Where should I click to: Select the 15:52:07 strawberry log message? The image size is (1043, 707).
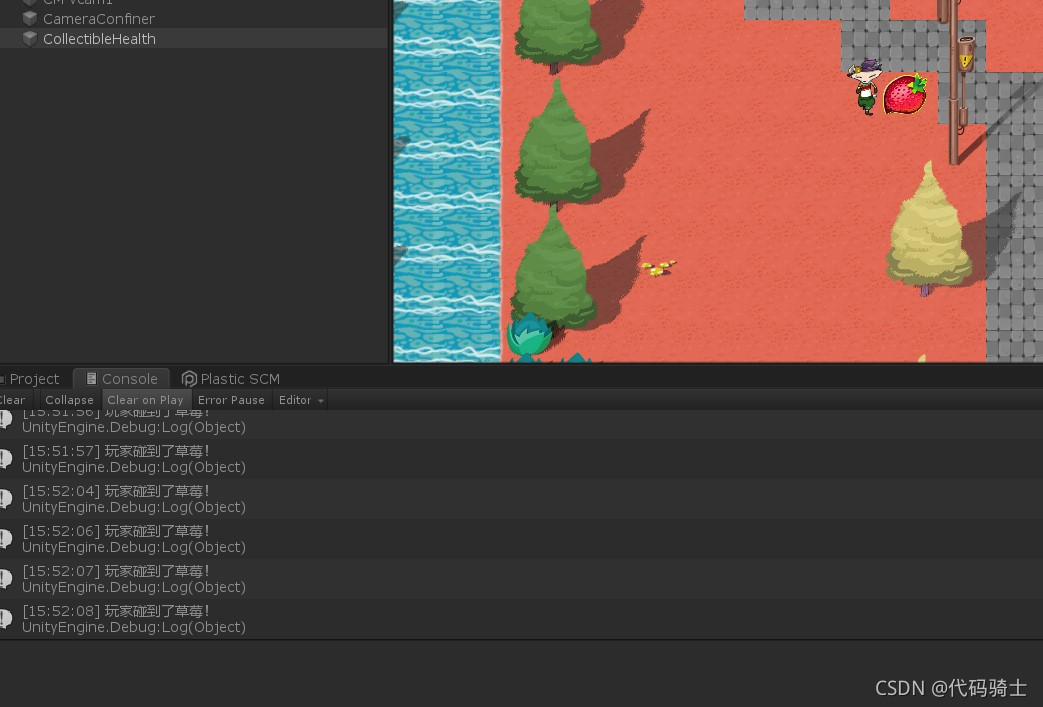point(150,578)
